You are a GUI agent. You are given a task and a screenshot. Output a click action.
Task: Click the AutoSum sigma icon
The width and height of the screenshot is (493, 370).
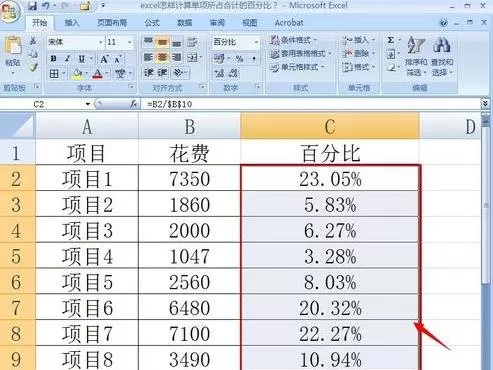tap(391, 41)
